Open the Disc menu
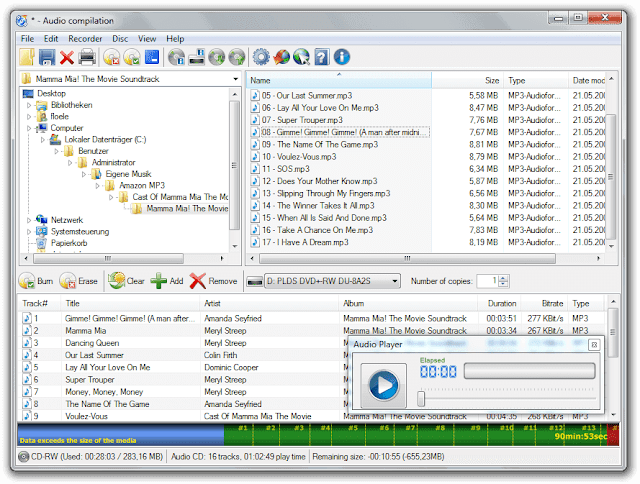The height and width of the screenshot is (484, 640). pos(120,39)
